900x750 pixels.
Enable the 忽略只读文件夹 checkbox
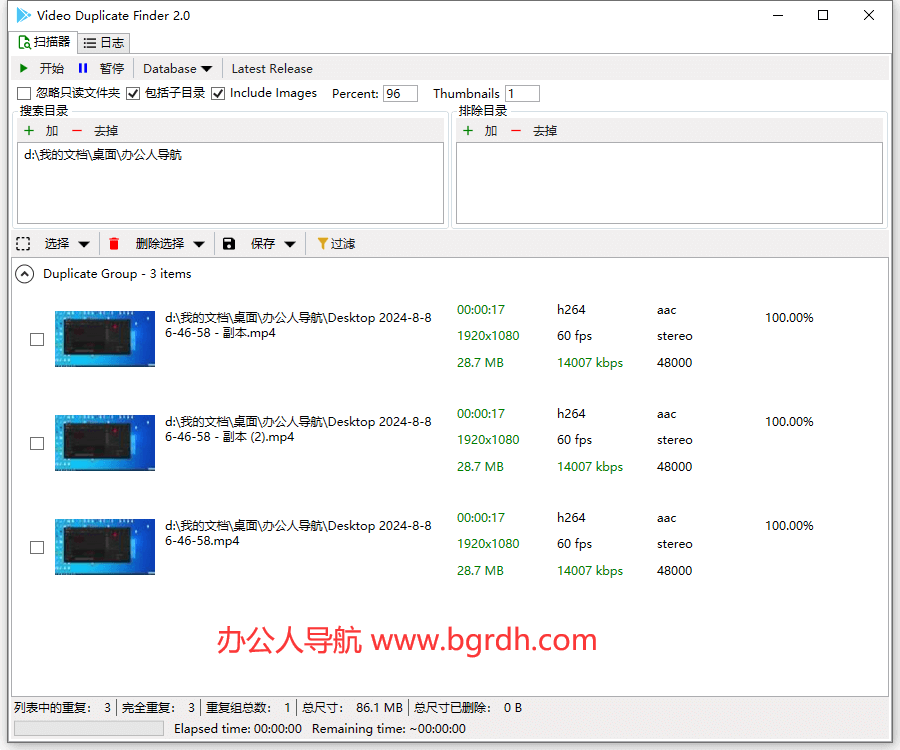[x=23, y=93]
